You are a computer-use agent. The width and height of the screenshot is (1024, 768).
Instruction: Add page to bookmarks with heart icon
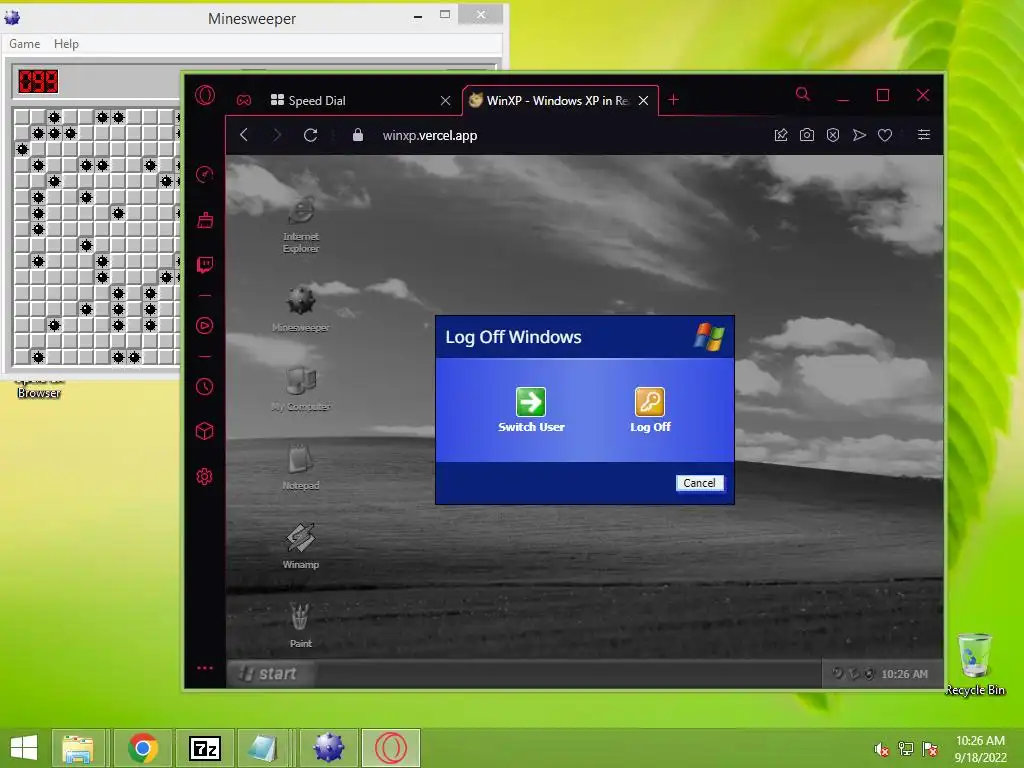[885, 135]
